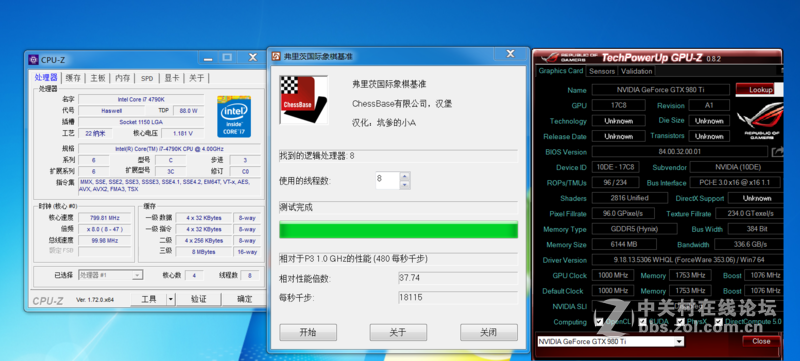Switch to the 关于 tab in CPU-Z
Image resolution: width=800 pixels, height=361 pixels.
pos(196,78)
